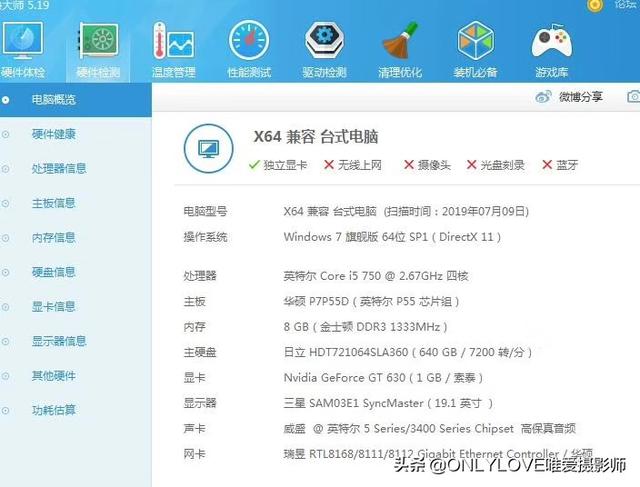Click the 操作系统 label
This screenshot has width=640, height=487.
[x=205, y=237]
